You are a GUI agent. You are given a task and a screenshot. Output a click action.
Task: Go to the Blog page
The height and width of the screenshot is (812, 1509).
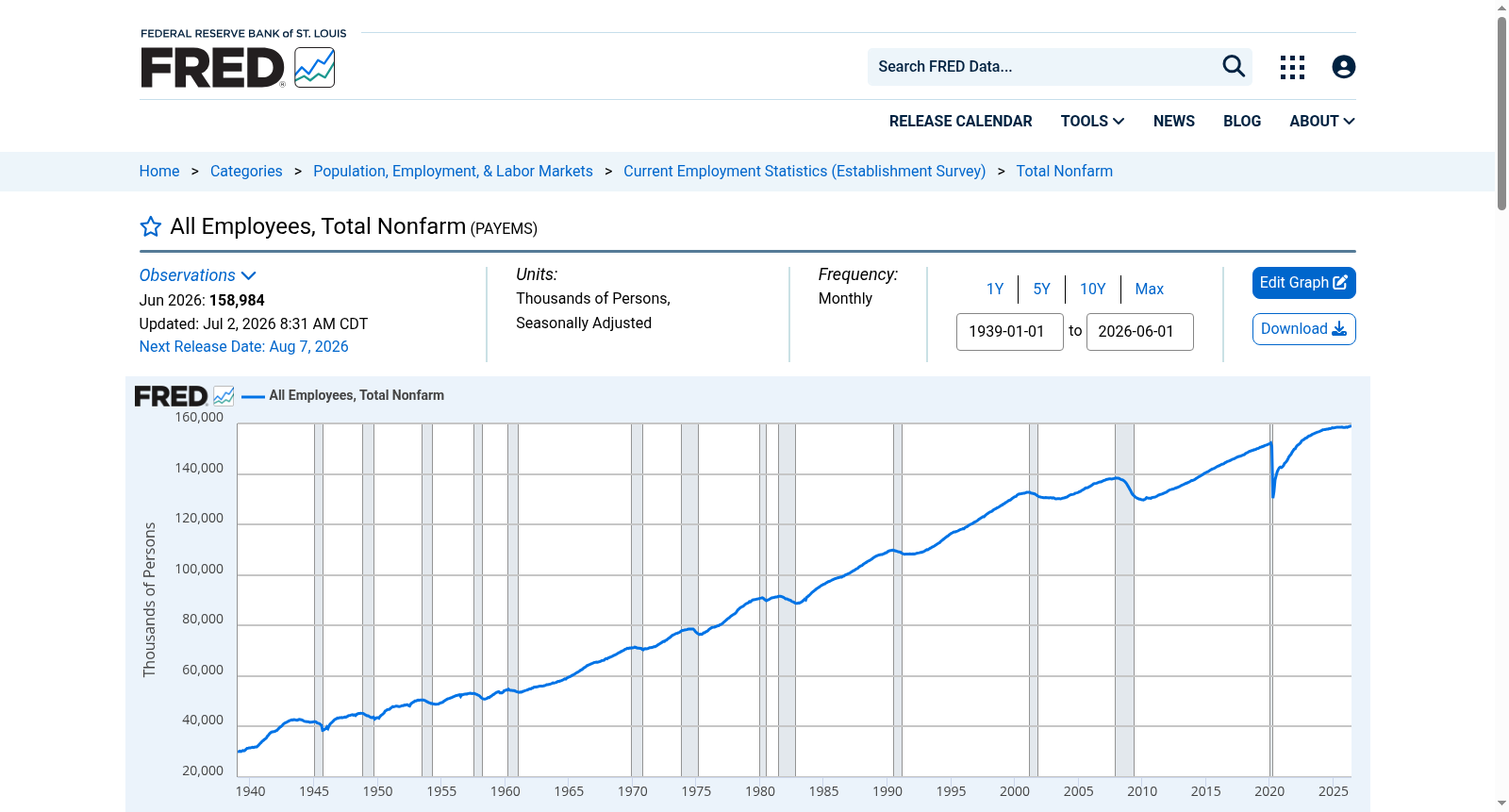(x=1242, y=121)
